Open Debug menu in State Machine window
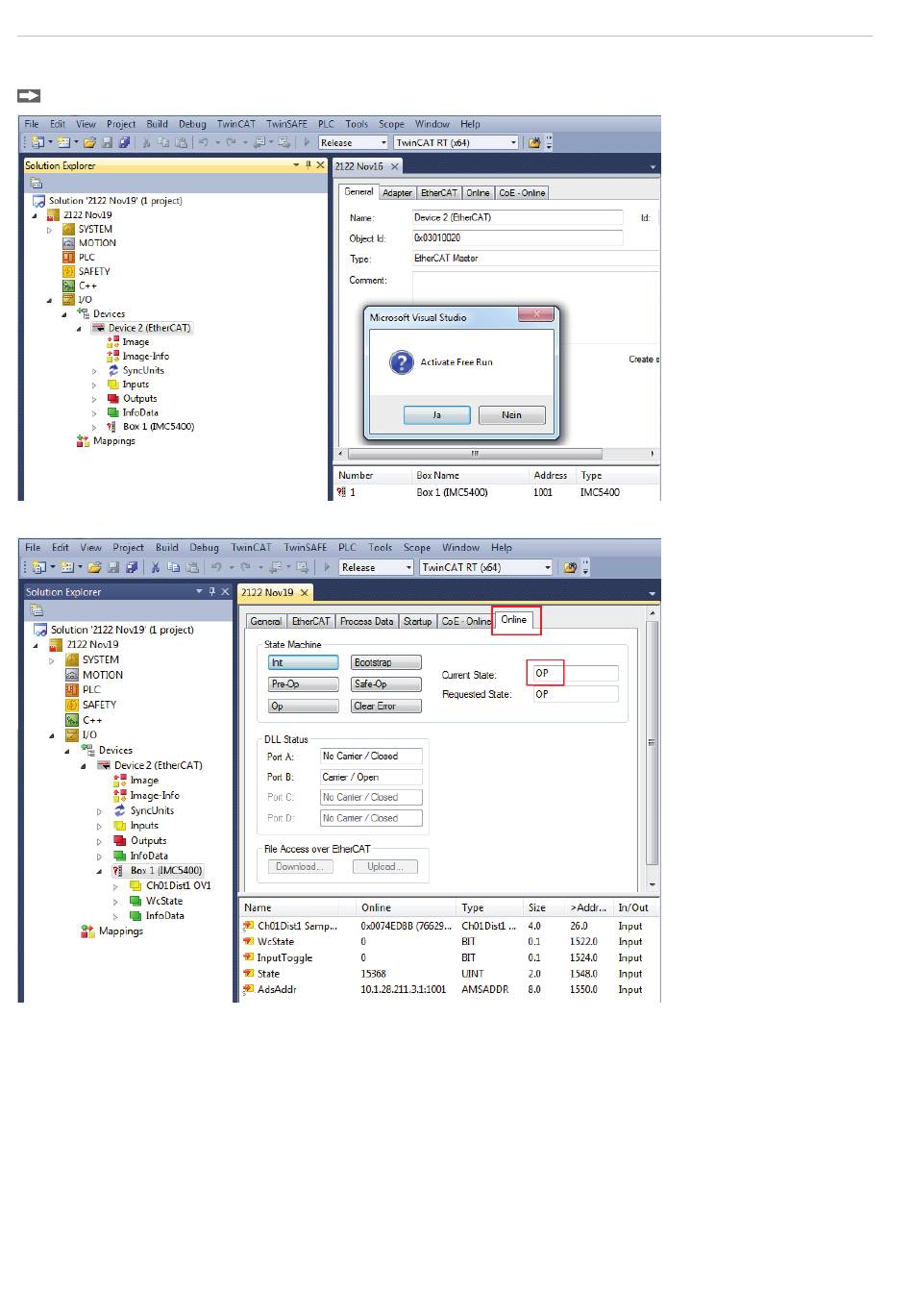913x1316 pixels. tap(204, 548)
